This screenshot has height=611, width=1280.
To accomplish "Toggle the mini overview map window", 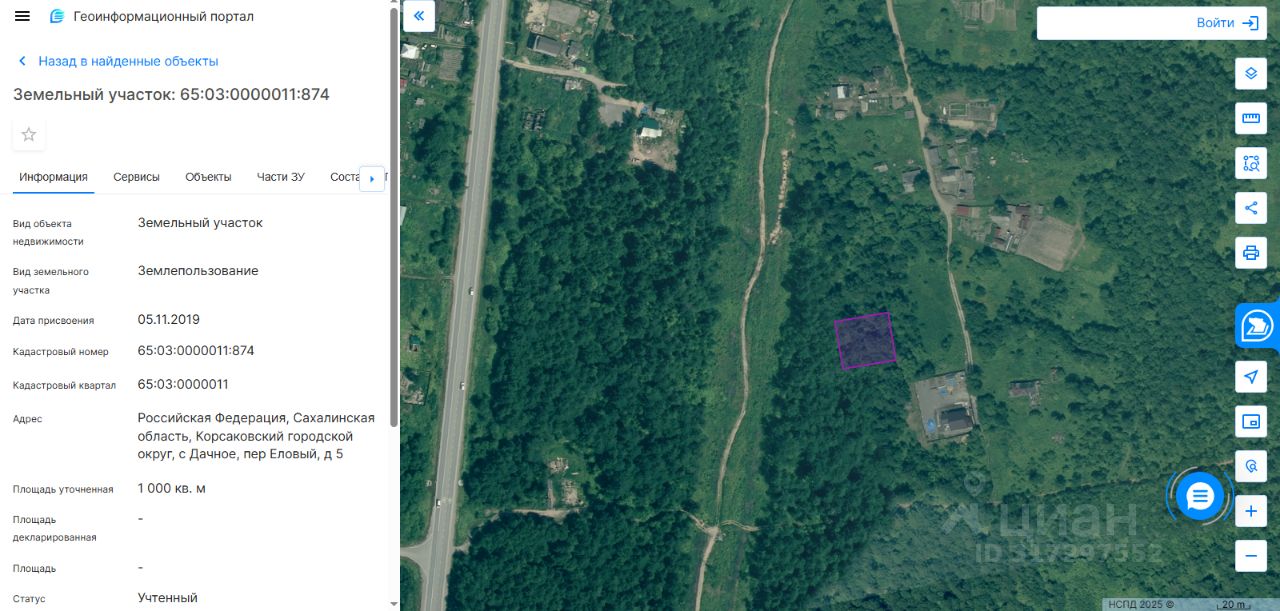I will [1250, 422].
